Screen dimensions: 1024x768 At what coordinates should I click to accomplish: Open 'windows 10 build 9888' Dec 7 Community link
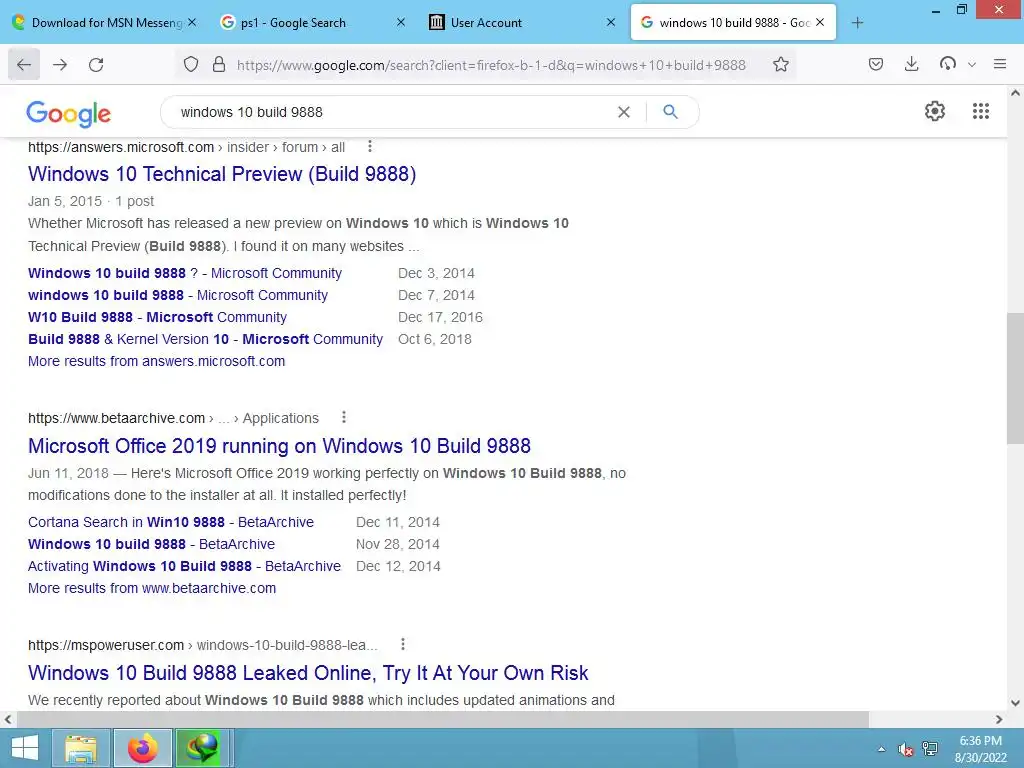pos(178,295)
